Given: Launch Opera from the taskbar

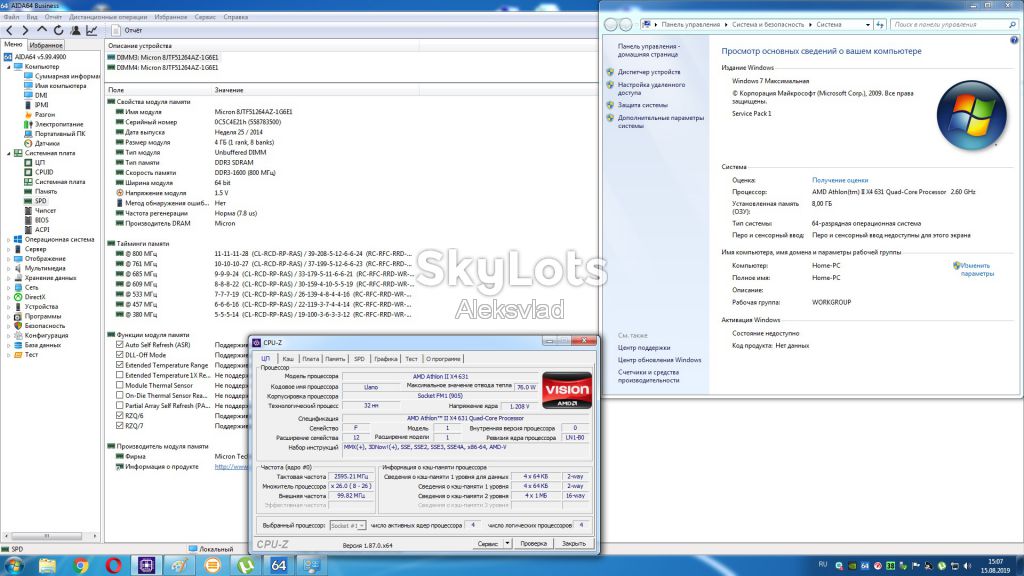Looking at the screenshot, I should pos(114,566).
